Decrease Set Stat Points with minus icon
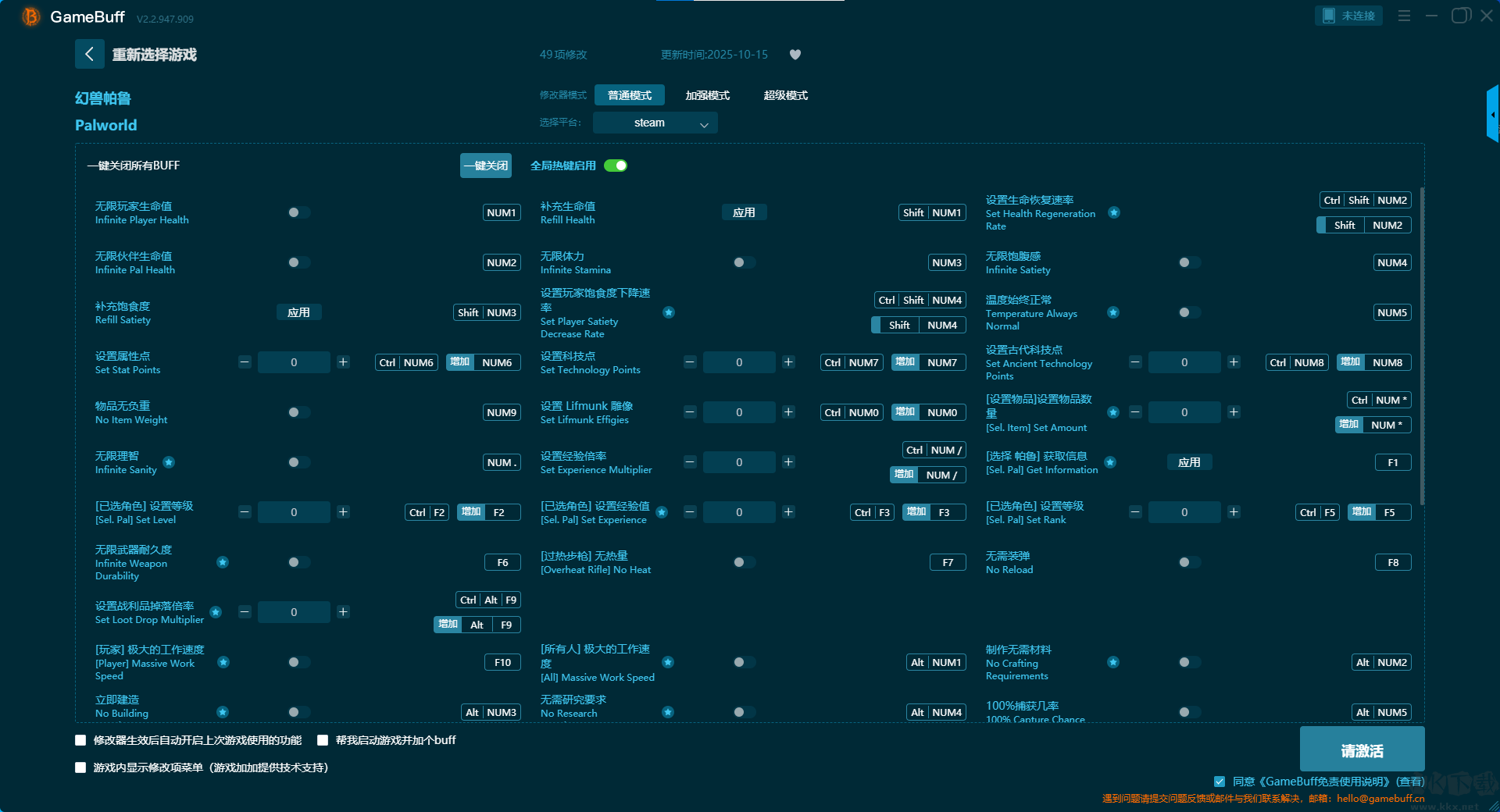Image resolution: width=1500 pixels, height=812 pixels. point(245,362)
